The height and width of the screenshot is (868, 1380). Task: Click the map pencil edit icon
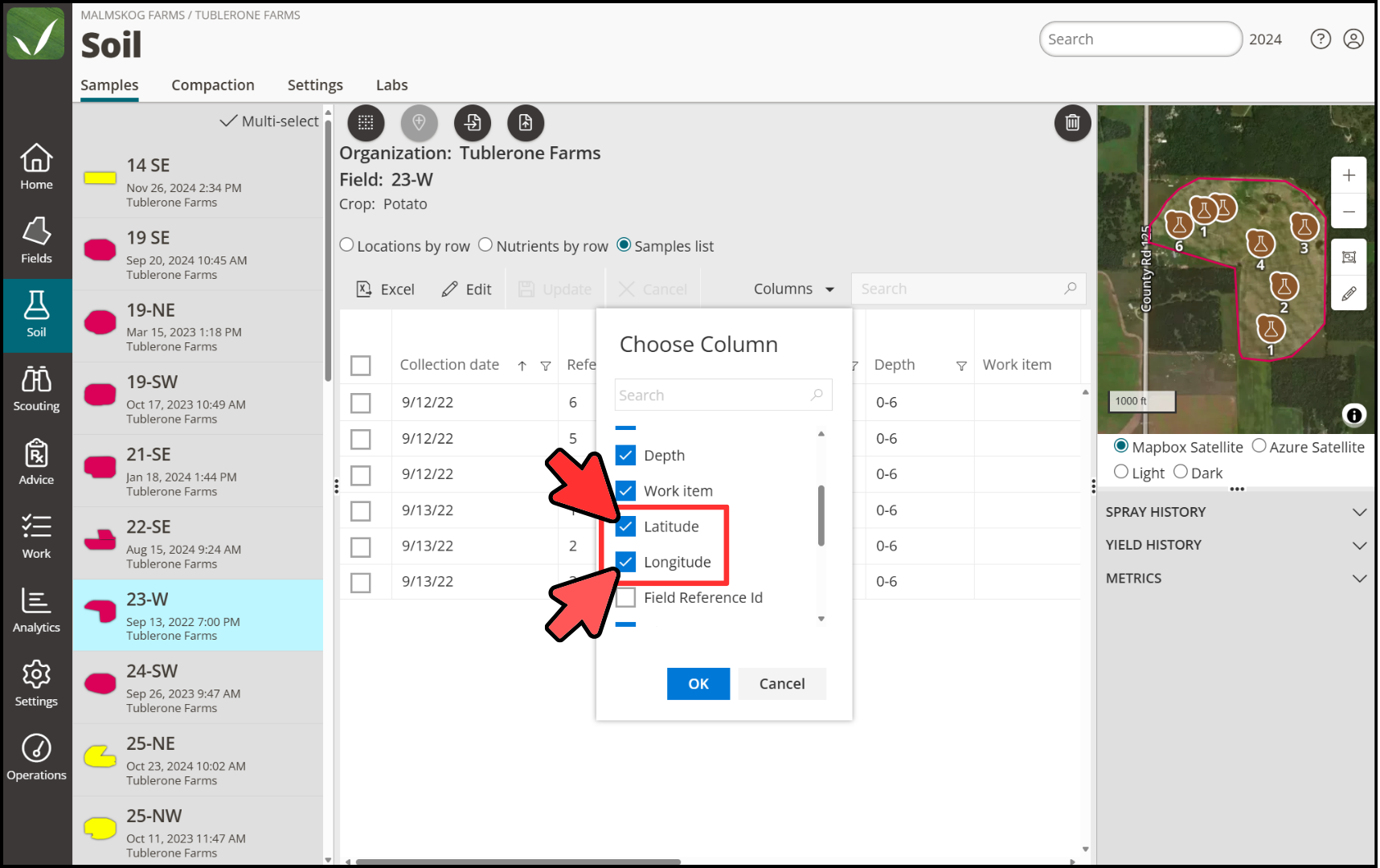tap(1349, 293)
